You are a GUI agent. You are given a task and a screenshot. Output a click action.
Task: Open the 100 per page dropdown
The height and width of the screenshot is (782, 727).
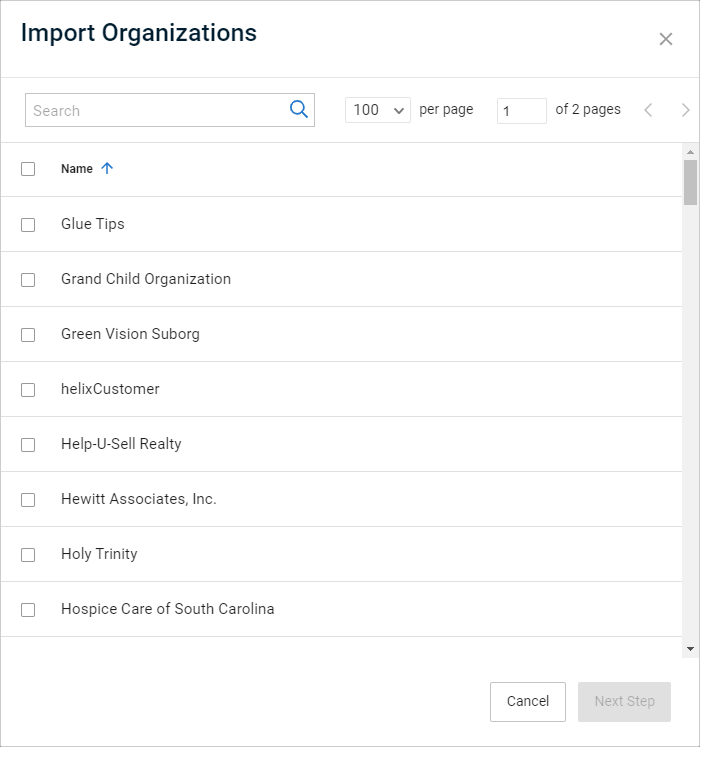click(x=377, y=110)
